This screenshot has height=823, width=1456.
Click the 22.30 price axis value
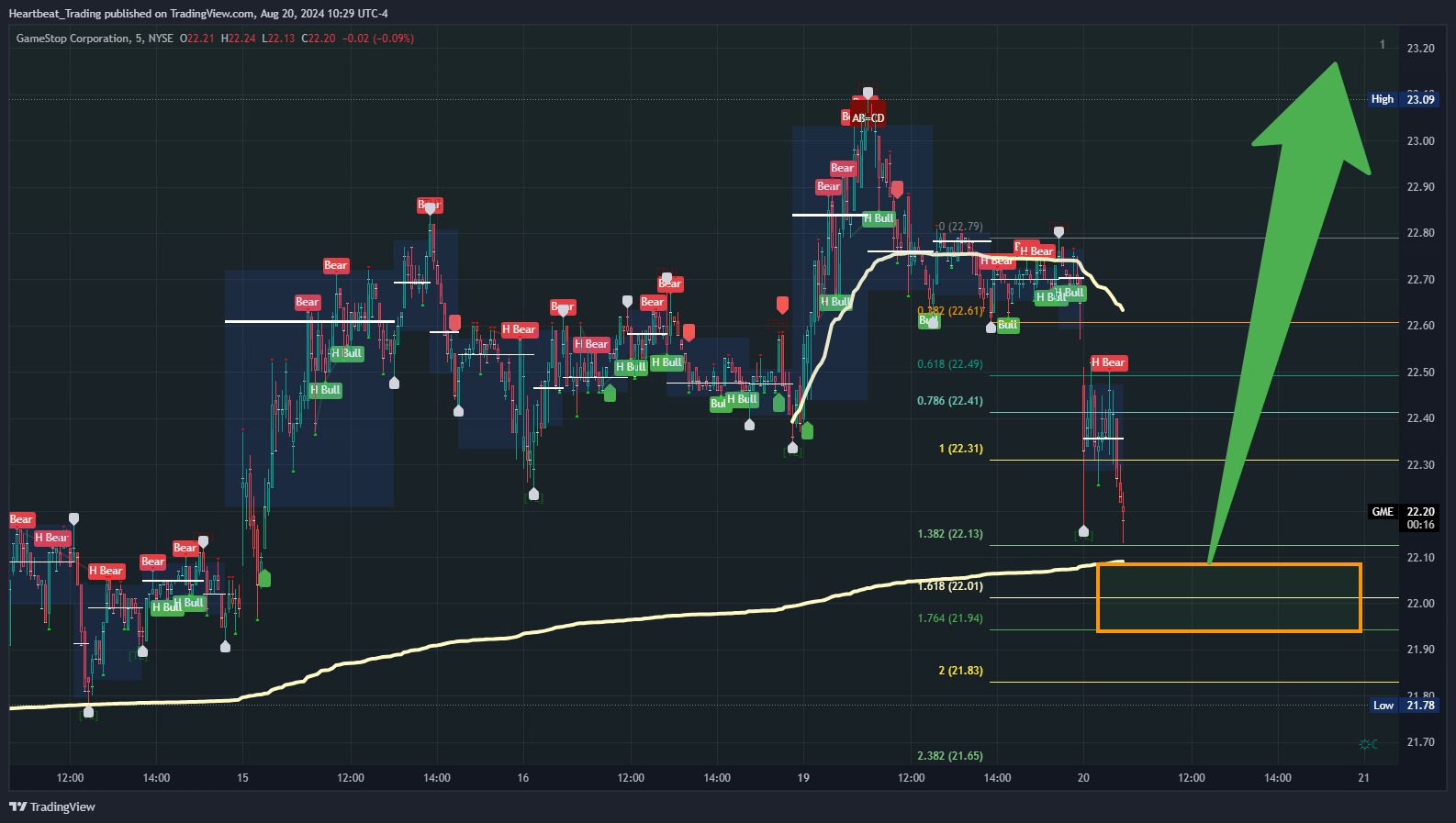(x=1420, y=465)
